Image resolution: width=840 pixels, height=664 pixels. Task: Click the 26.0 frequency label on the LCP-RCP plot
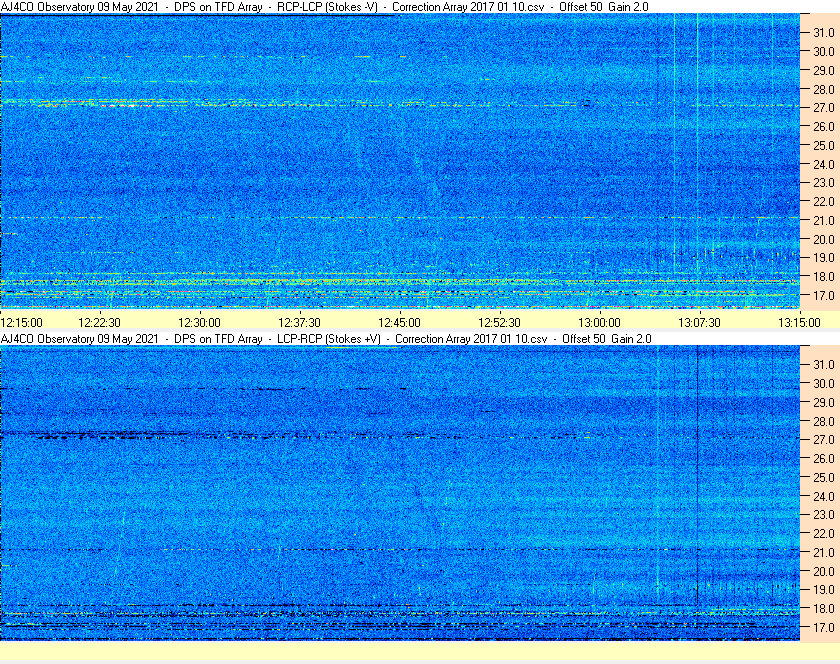click(x=824, y=458)
